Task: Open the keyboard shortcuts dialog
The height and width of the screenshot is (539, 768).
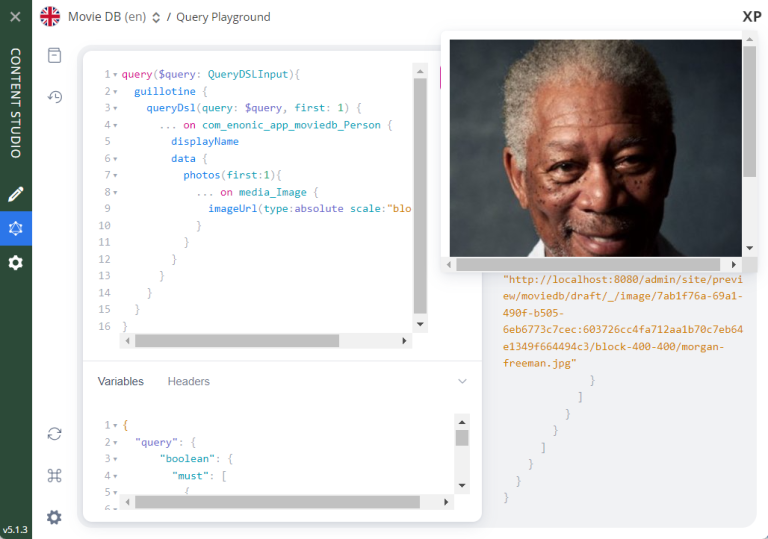Action: (x=55, y=476)
